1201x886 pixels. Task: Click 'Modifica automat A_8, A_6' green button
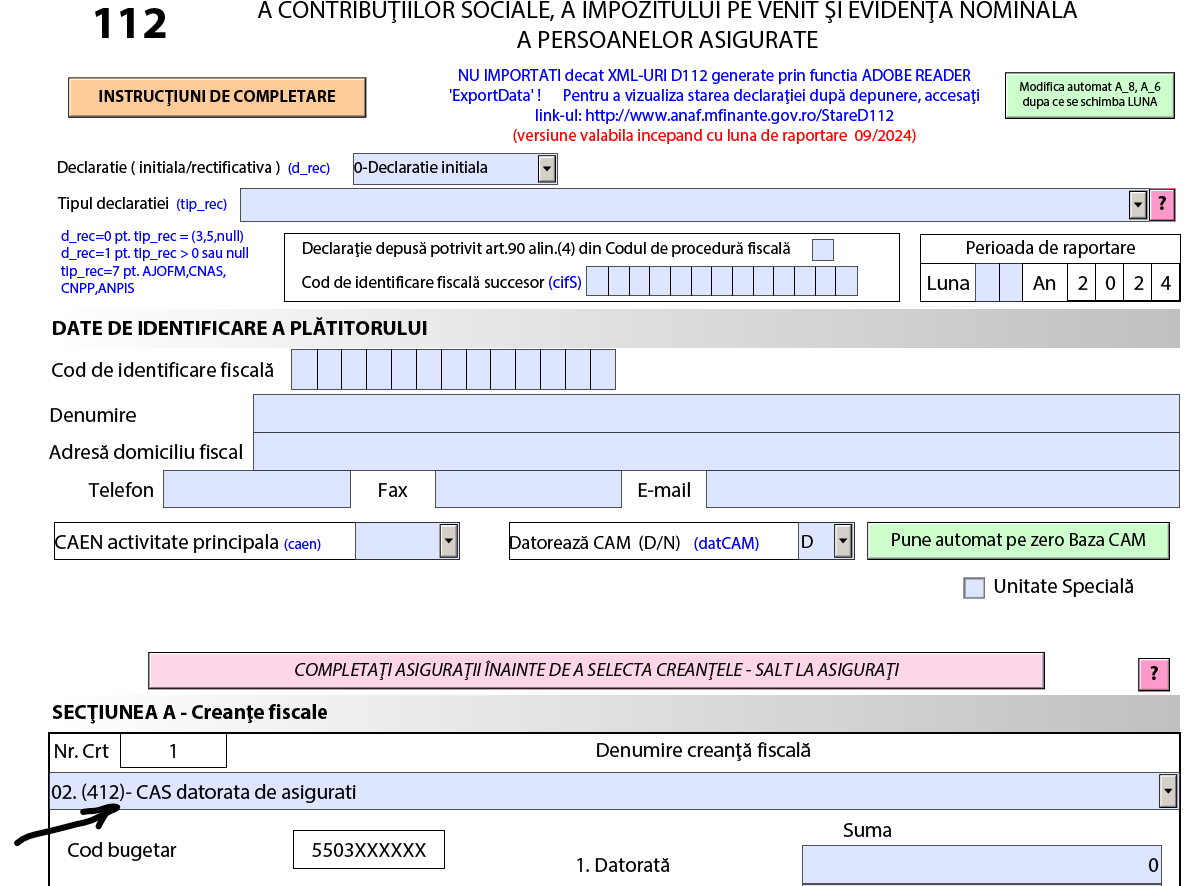pyautogui.click(x=1089, y=94)
